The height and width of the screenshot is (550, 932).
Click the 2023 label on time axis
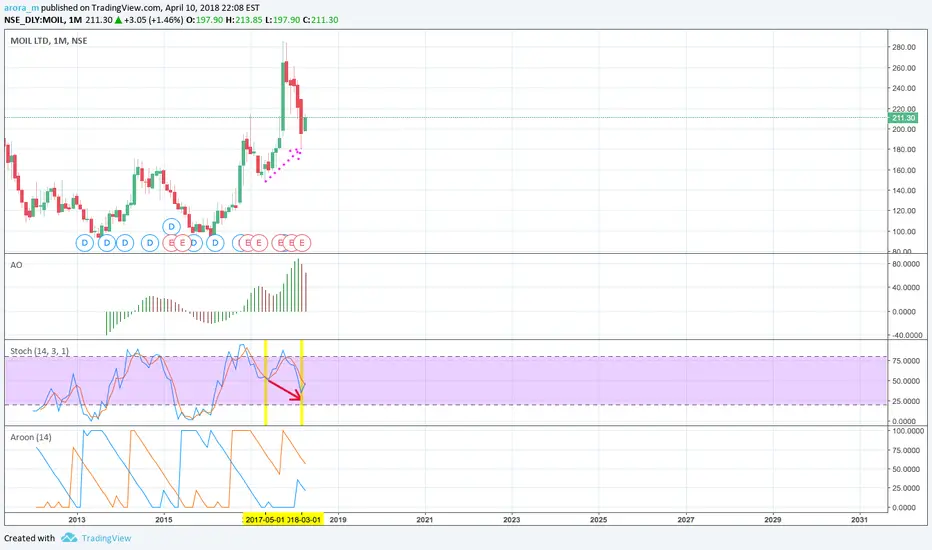511,520
